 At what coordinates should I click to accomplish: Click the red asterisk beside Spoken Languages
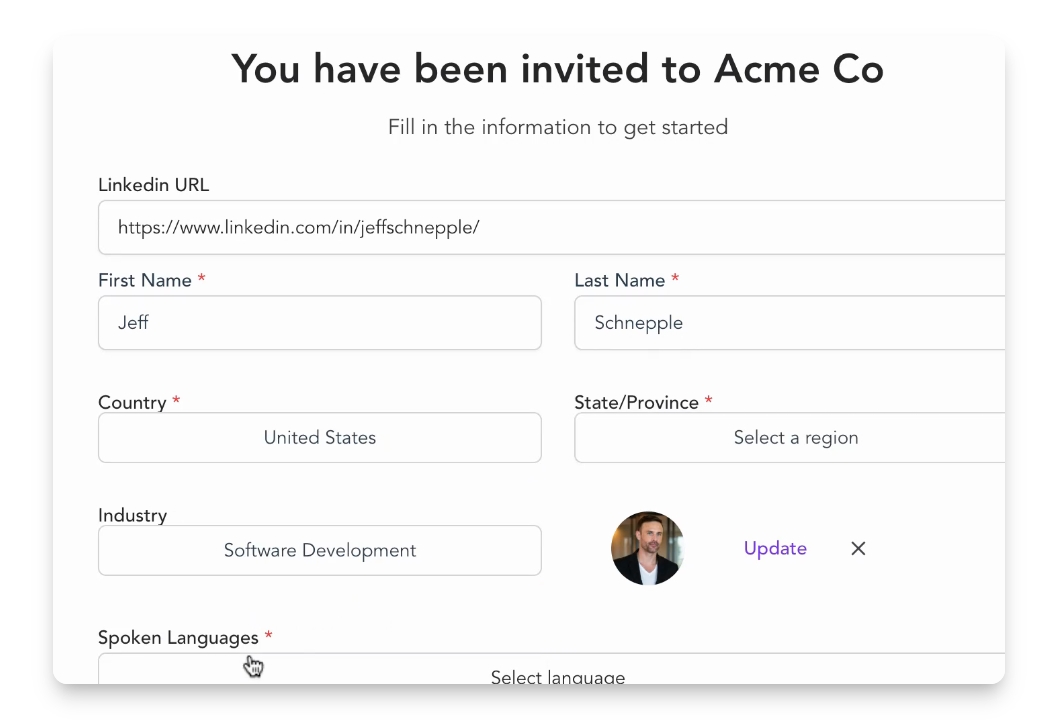tap(268, 637)
